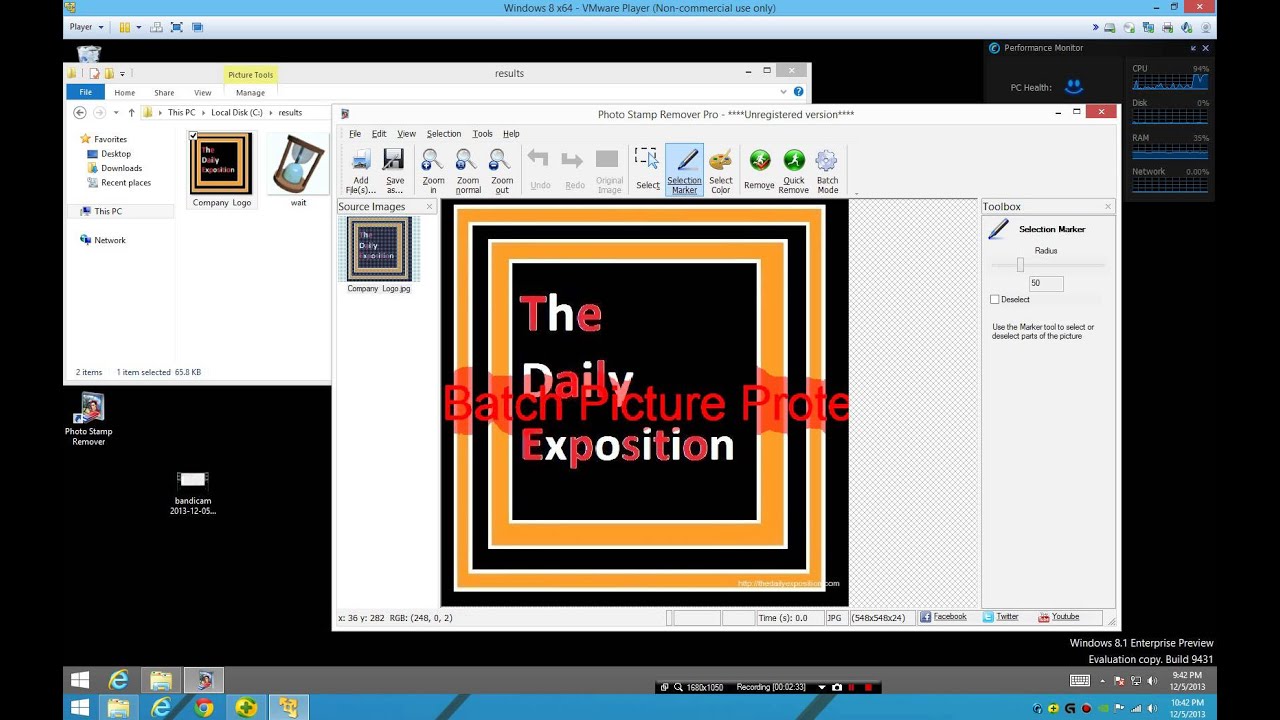Click the Bandicam pause recording button

(852, 687)
